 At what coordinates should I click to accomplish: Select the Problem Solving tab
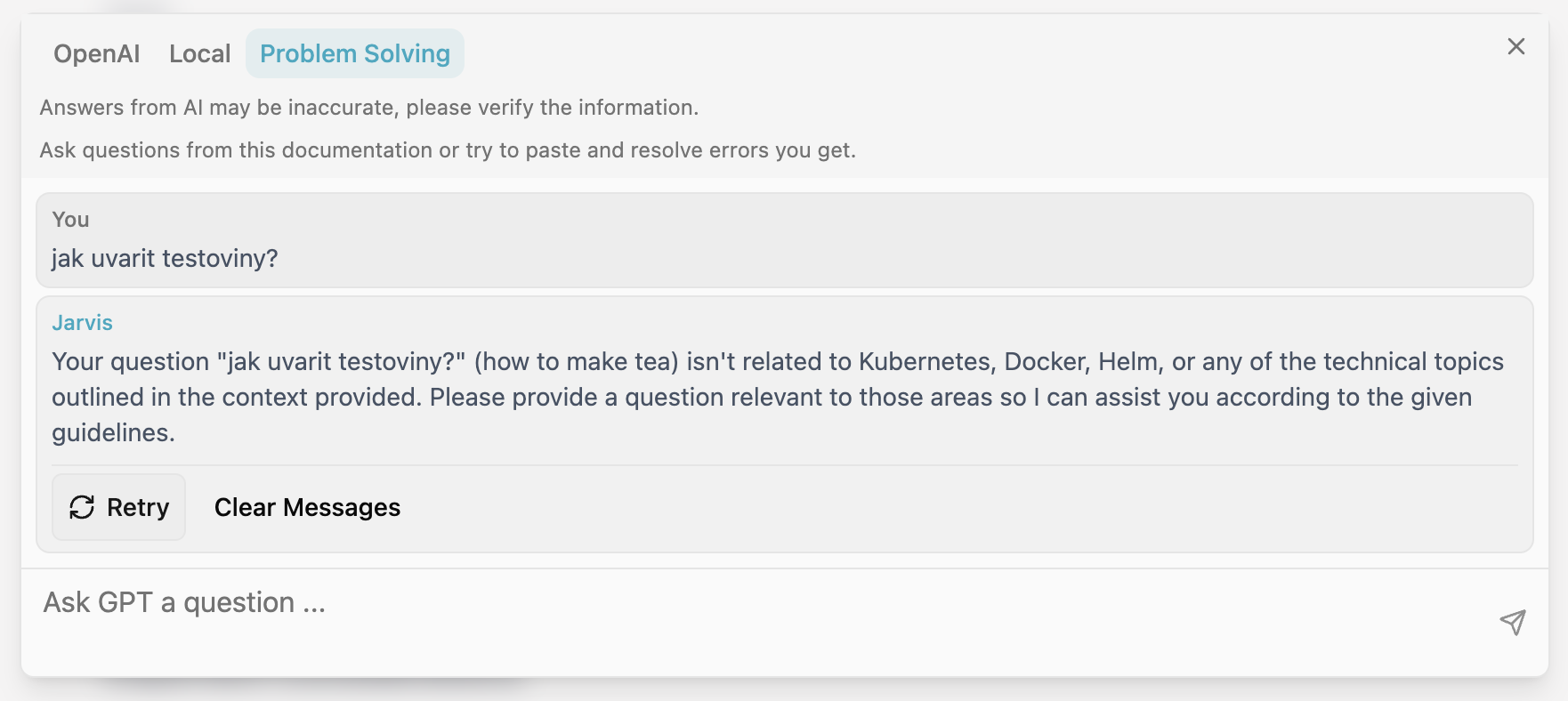click(355, 53)
